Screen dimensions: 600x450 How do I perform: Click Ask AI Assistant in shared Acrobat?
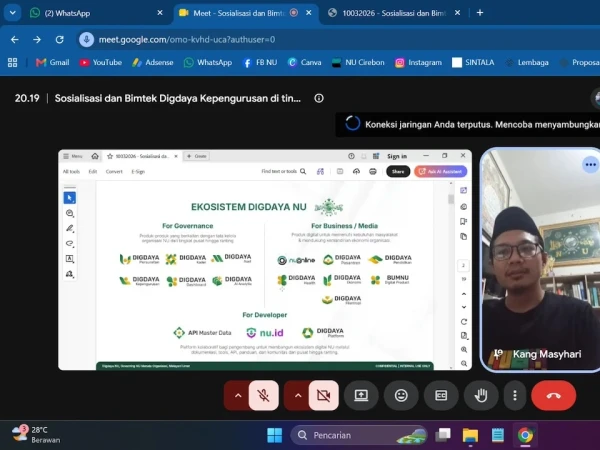[440, 171]
